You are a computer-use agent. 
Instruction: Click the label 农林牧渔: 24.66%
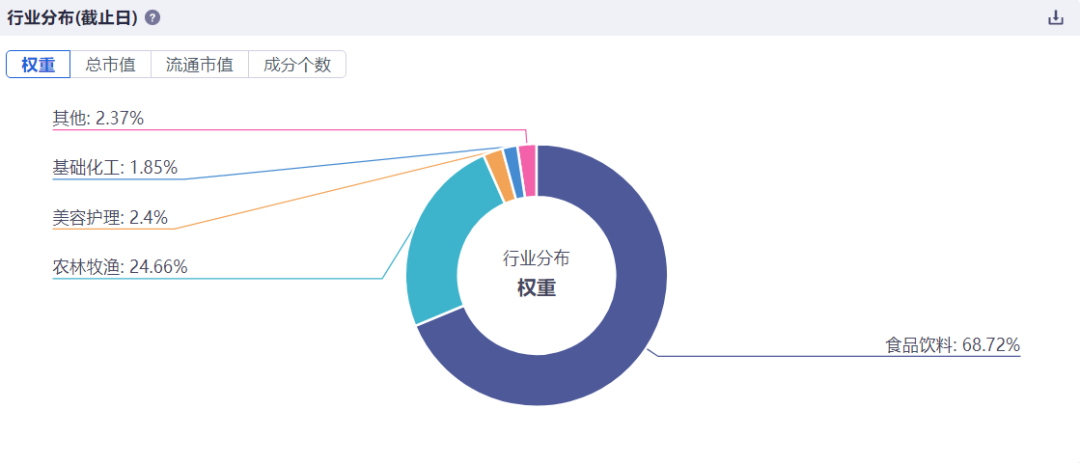click(120, 267)
